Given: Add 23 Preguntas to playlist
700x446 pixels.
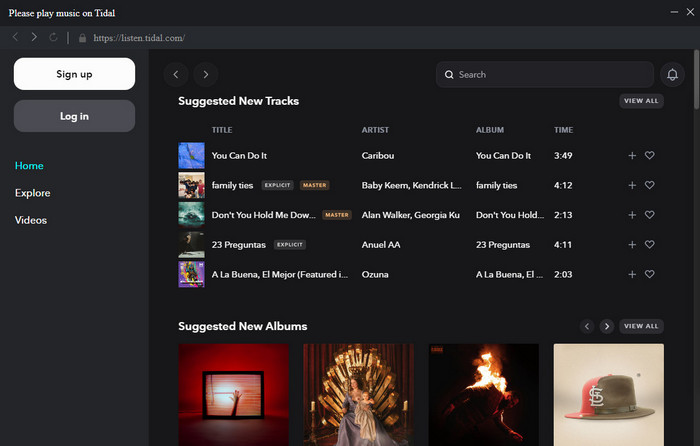Looking at the screenshot, I should pyautogui.click(x=632, y=245).
